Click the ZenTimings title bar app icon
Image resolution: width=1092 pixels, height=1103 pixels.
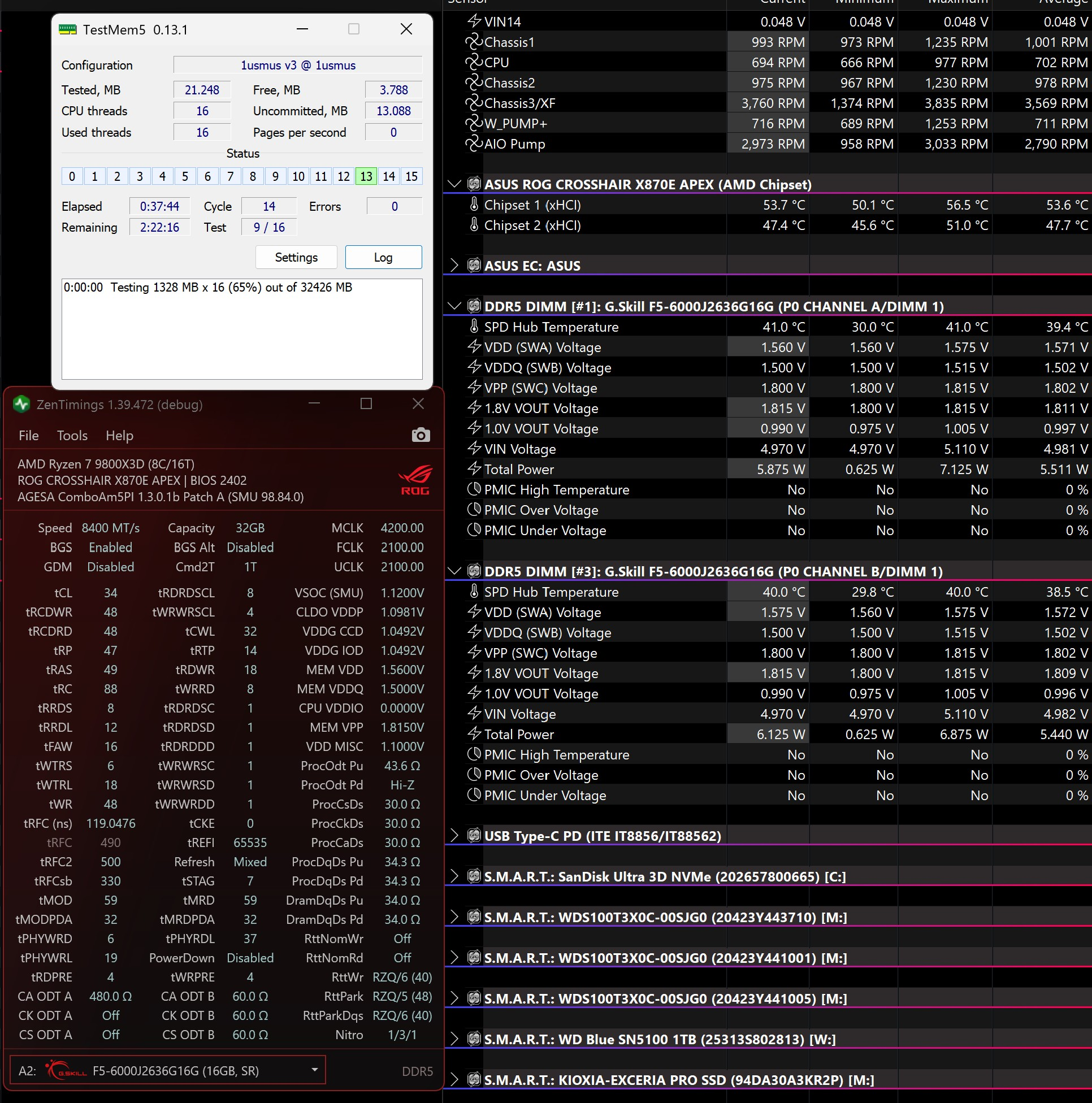[x=21, y=404]
